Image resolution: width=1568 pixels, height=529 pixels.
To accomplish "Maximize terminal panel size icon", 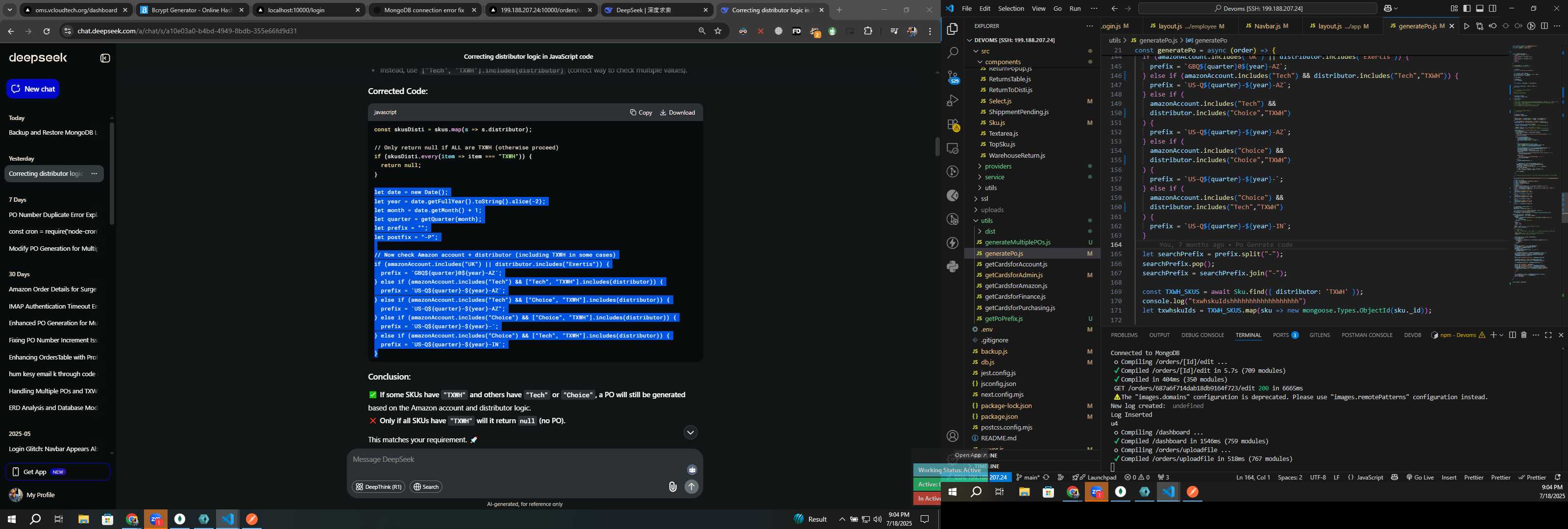I will pos(1548,335).
